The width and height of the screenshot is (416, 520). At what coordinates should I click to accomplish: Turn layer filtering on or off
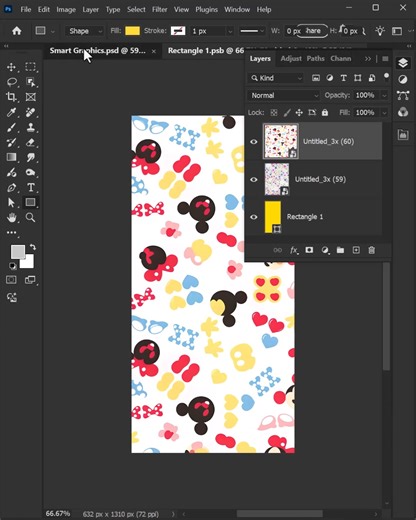(386, 77)
